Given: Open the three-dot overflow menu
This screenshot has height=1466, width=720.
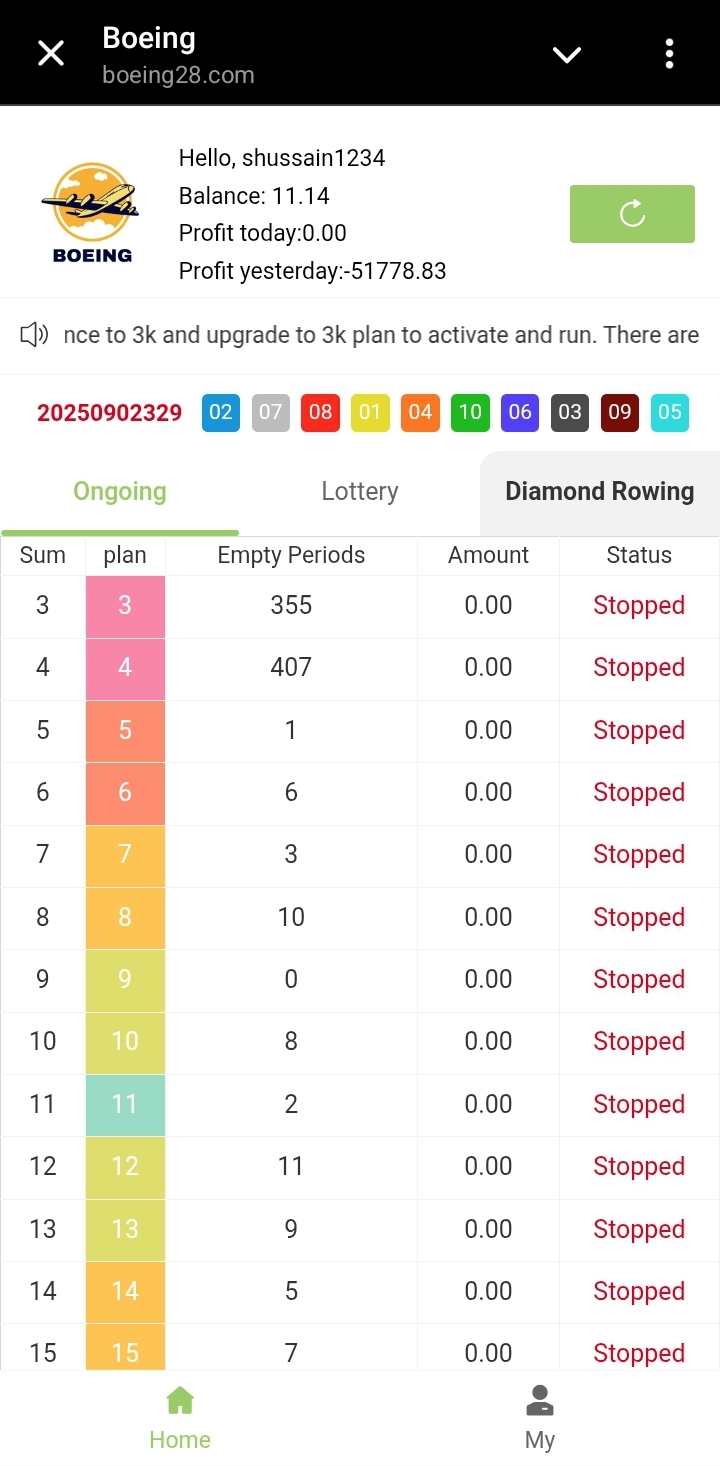Looking at the screenshot, I should (x=669, y=54).
